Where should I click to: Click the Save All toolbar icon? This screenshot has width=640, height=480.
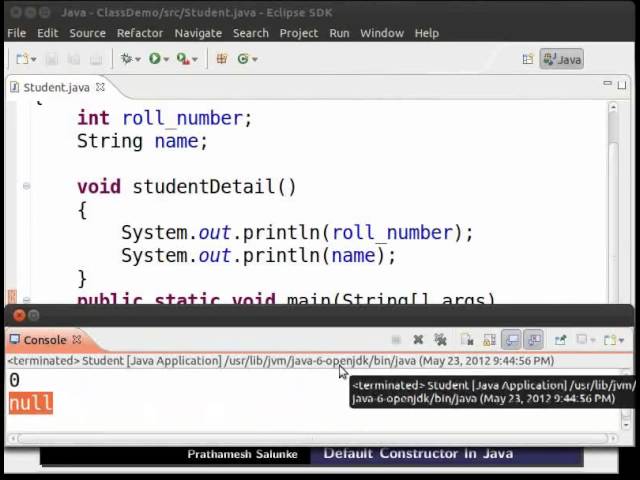74,60
